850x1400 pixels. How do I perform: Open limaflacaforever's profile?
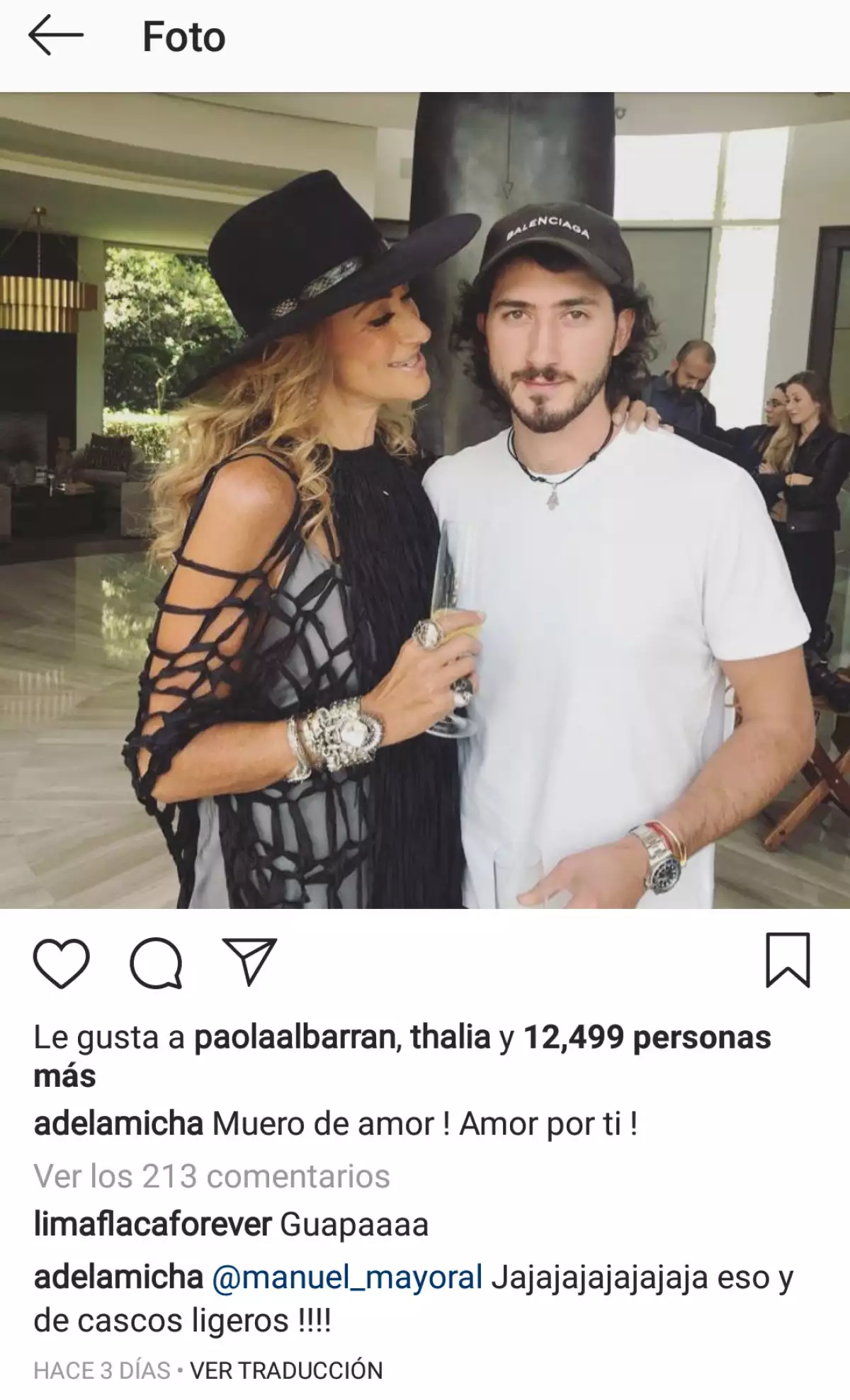point(153,1225)
